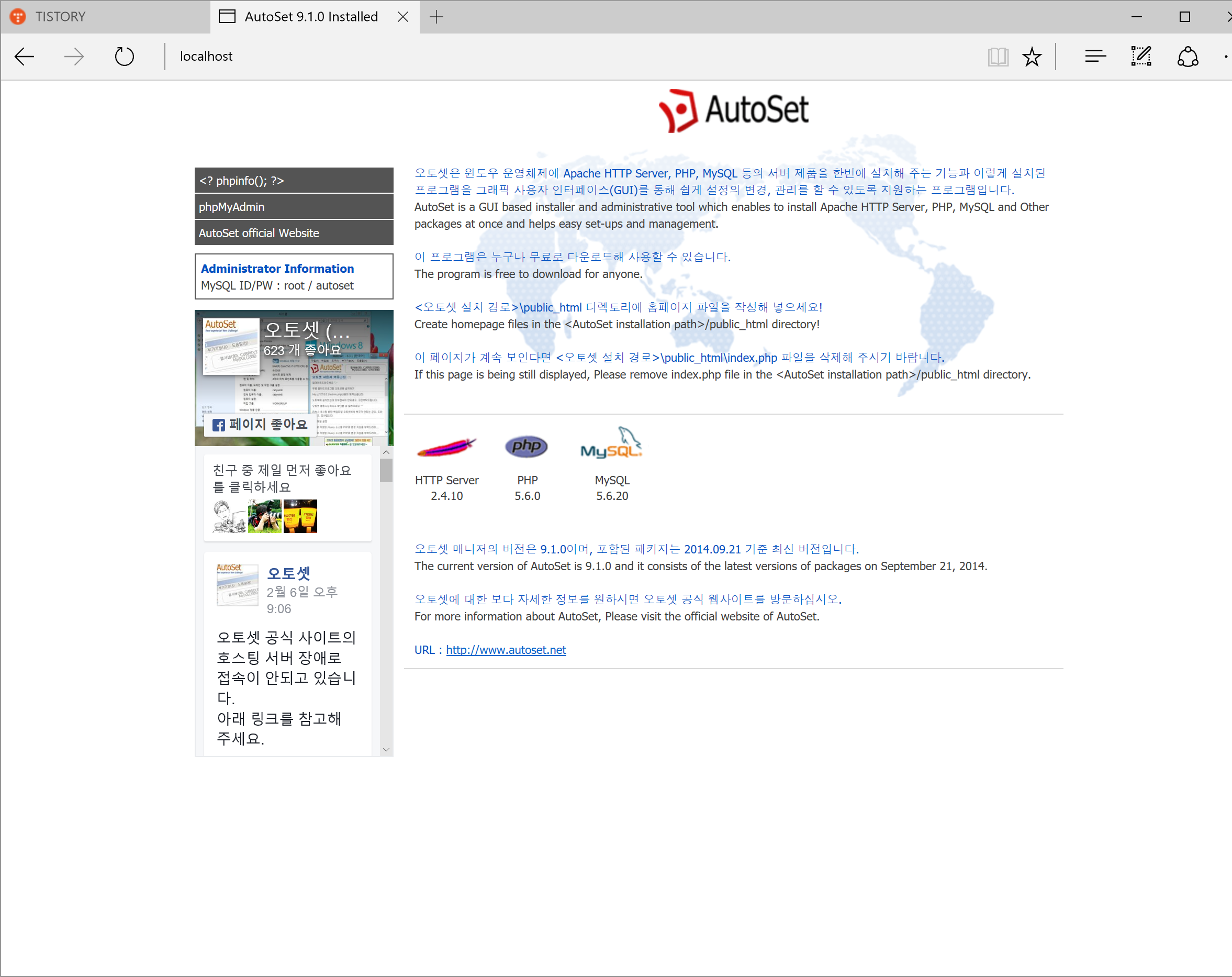Open reading view book icon
The height and width of the screenshot is (977, 1232).
click(998, 57)
